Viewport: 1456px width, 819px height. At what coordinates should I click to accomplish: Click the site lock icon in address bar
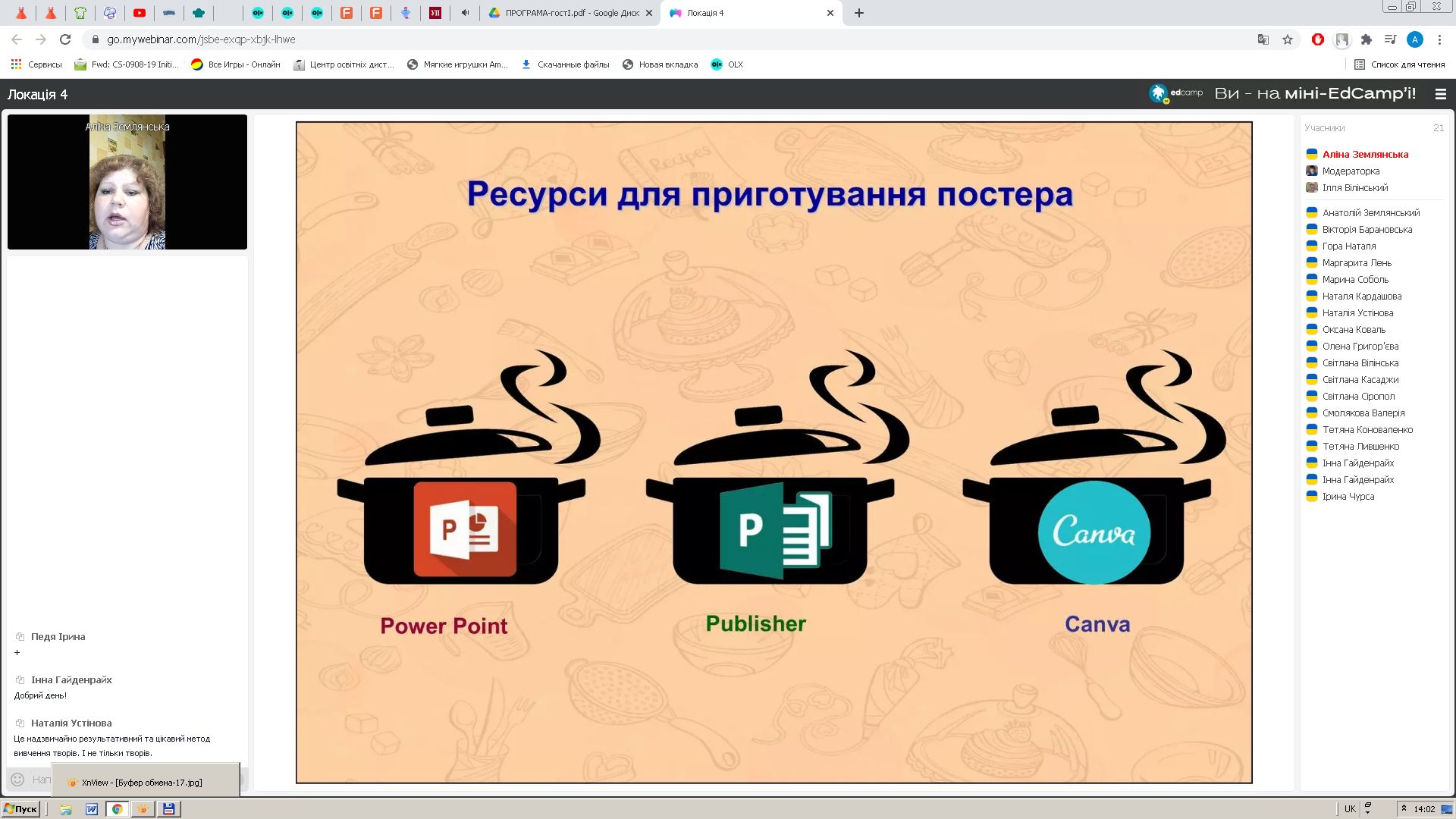95,39
